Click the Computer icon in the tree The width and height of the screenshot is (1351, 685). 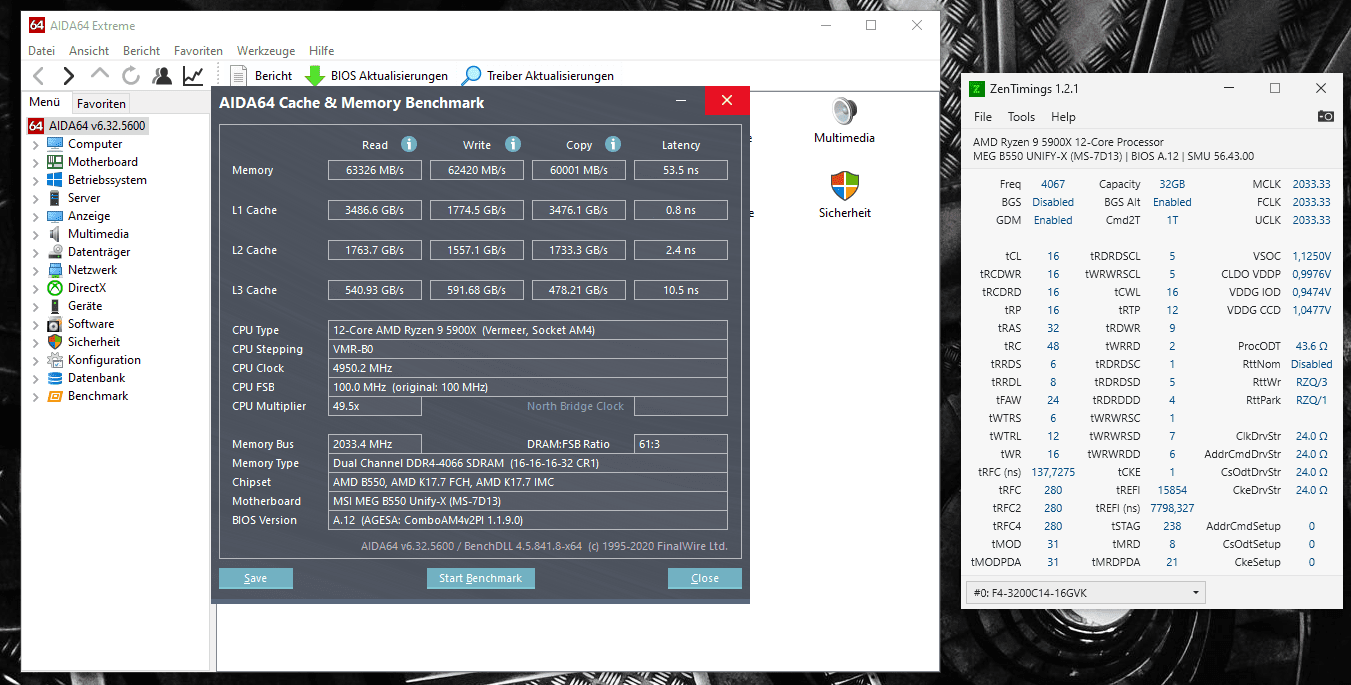point(55,144)
